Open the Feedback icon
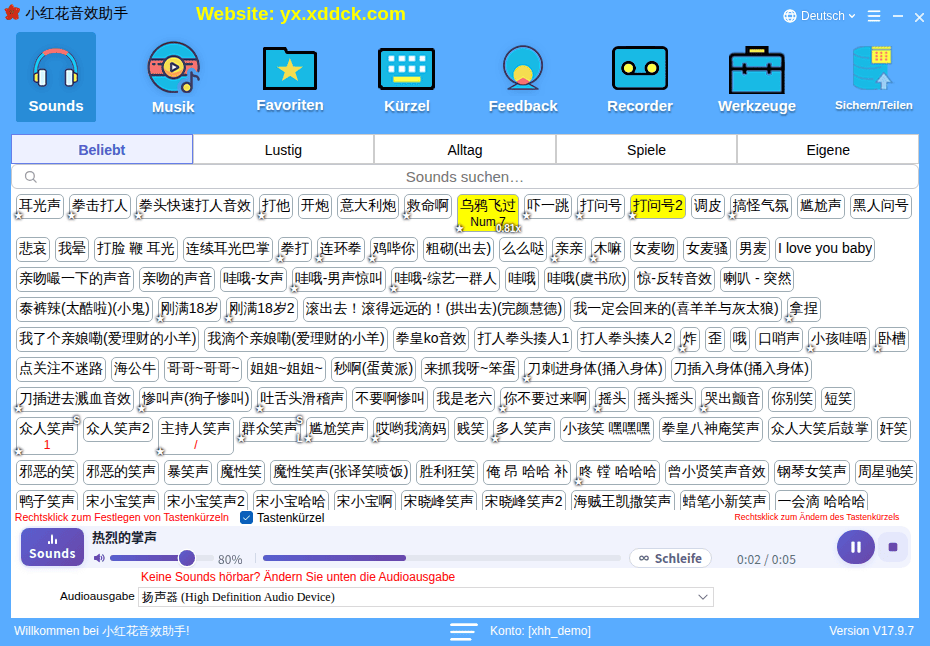Image resolution: width=930 pixels, height=646 pixels. (x=523, y=68)
